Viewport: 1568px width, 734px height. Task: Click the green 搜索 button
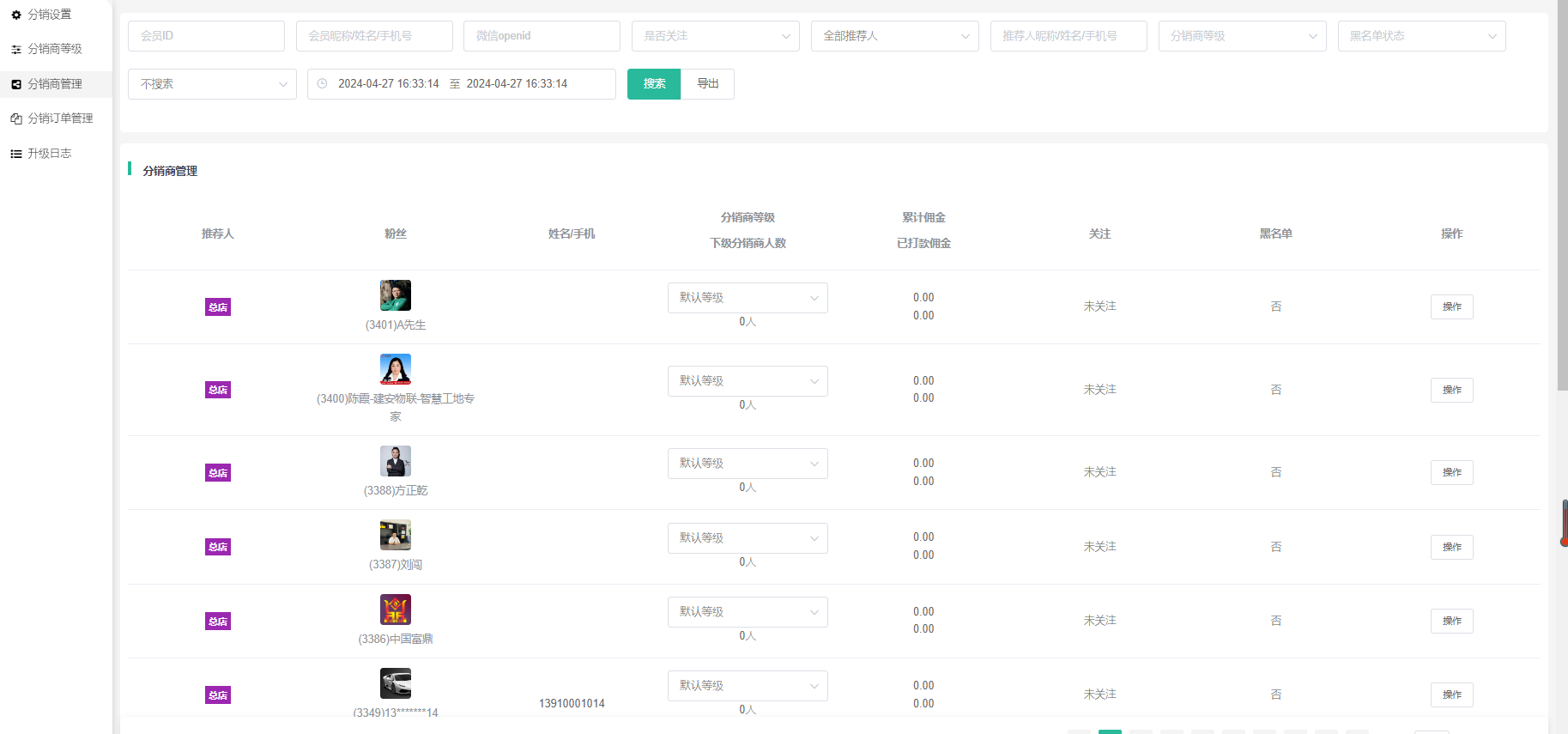pos(654,84)
